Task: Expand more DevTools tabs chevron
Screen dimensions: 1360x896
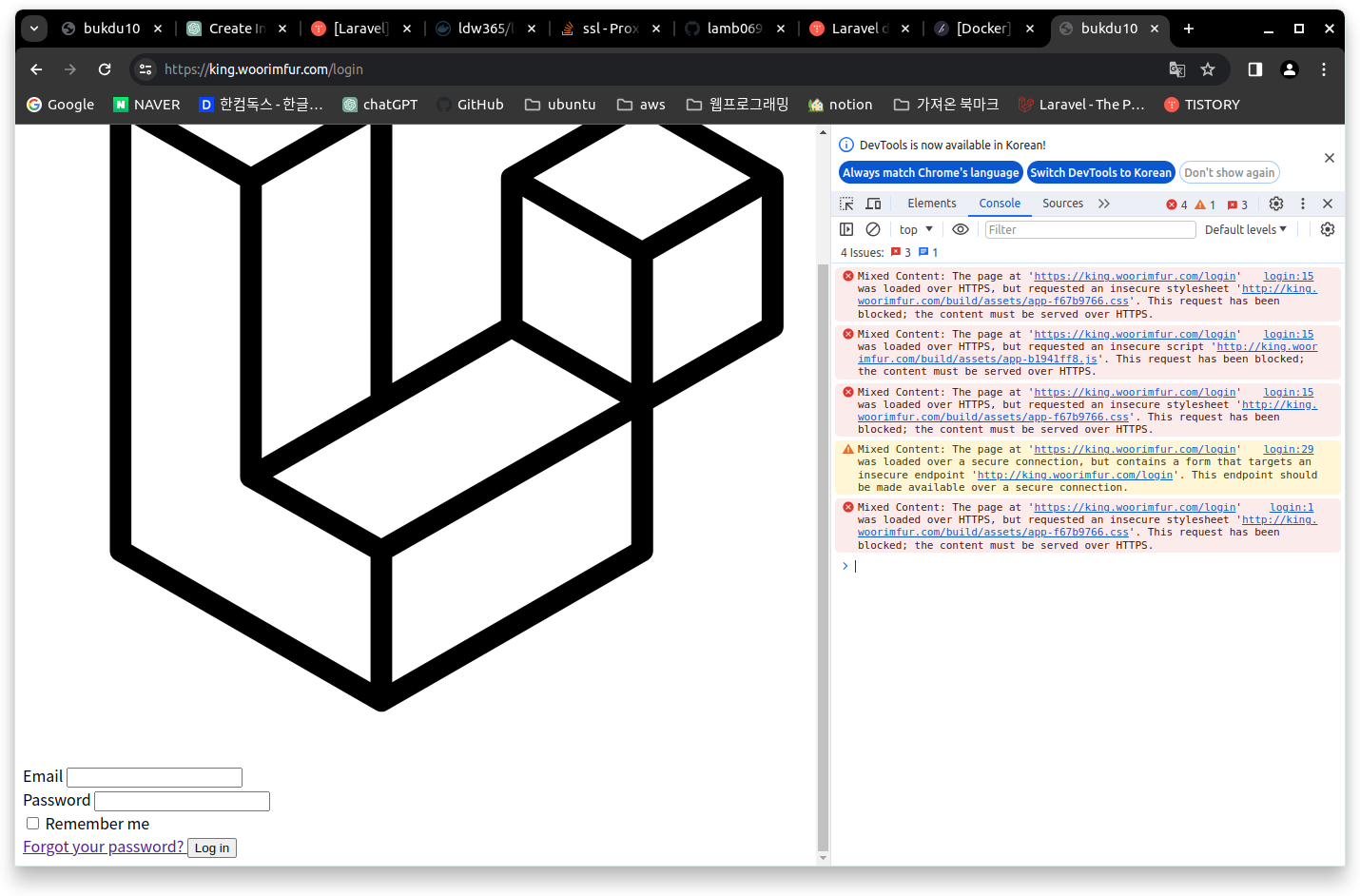Action: pyautogui.click(x=1103, y=204)
